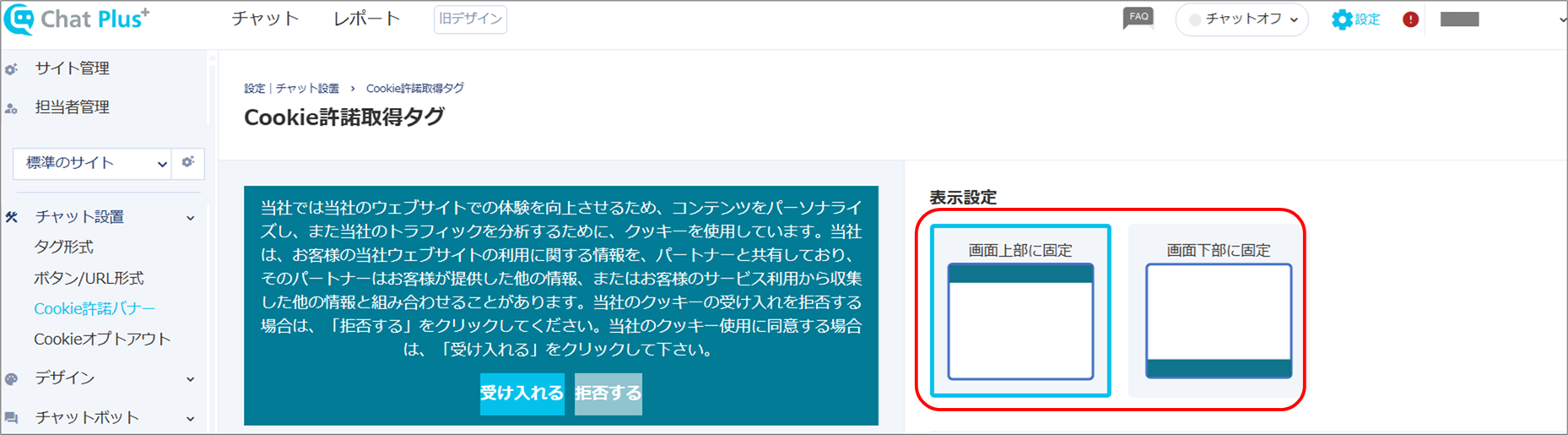Open サイト管理 in sidebar
1568x435 pixels.
click(72, 68)
